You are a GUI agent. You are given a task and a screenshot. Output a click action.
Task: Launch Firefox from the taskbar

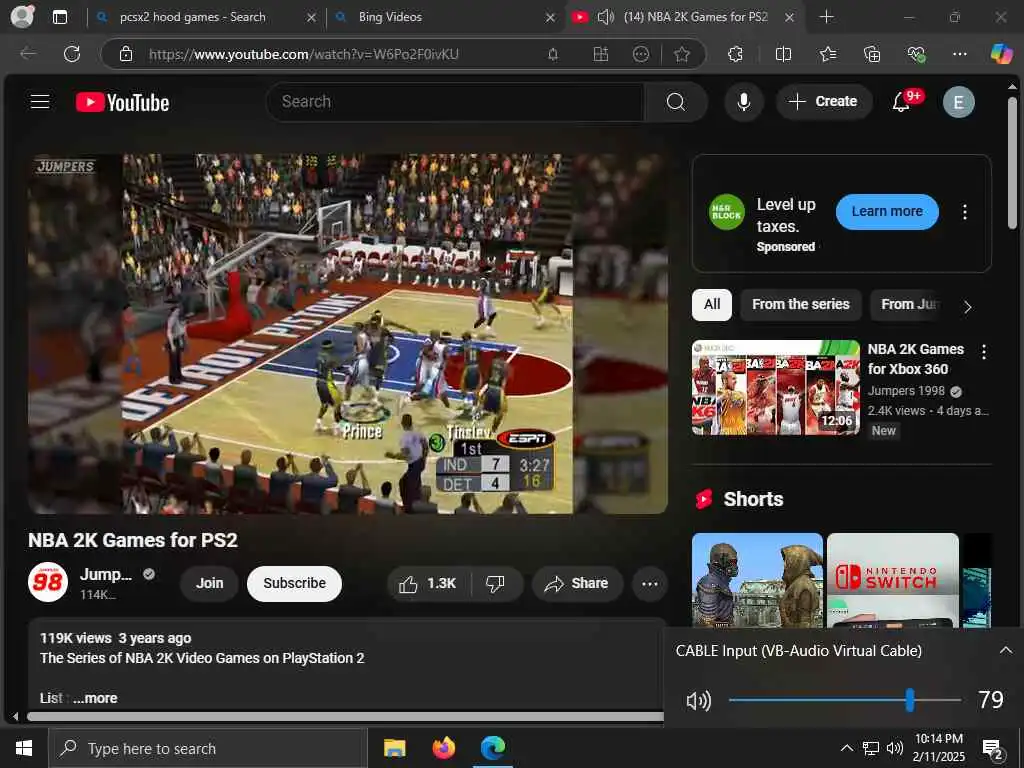pyautogui.click(x=444, y=748)
